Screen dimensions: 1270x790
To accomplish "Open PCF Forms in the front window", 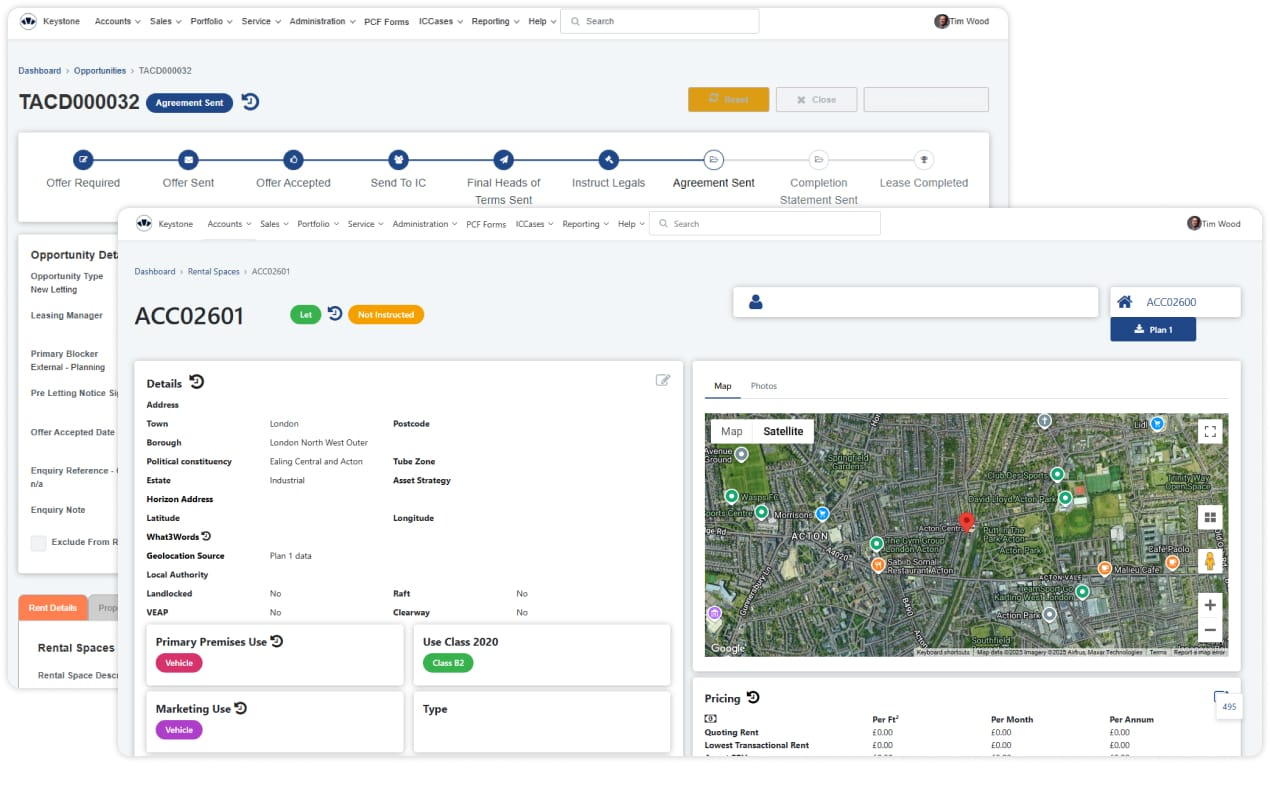I will pos(486,224).
